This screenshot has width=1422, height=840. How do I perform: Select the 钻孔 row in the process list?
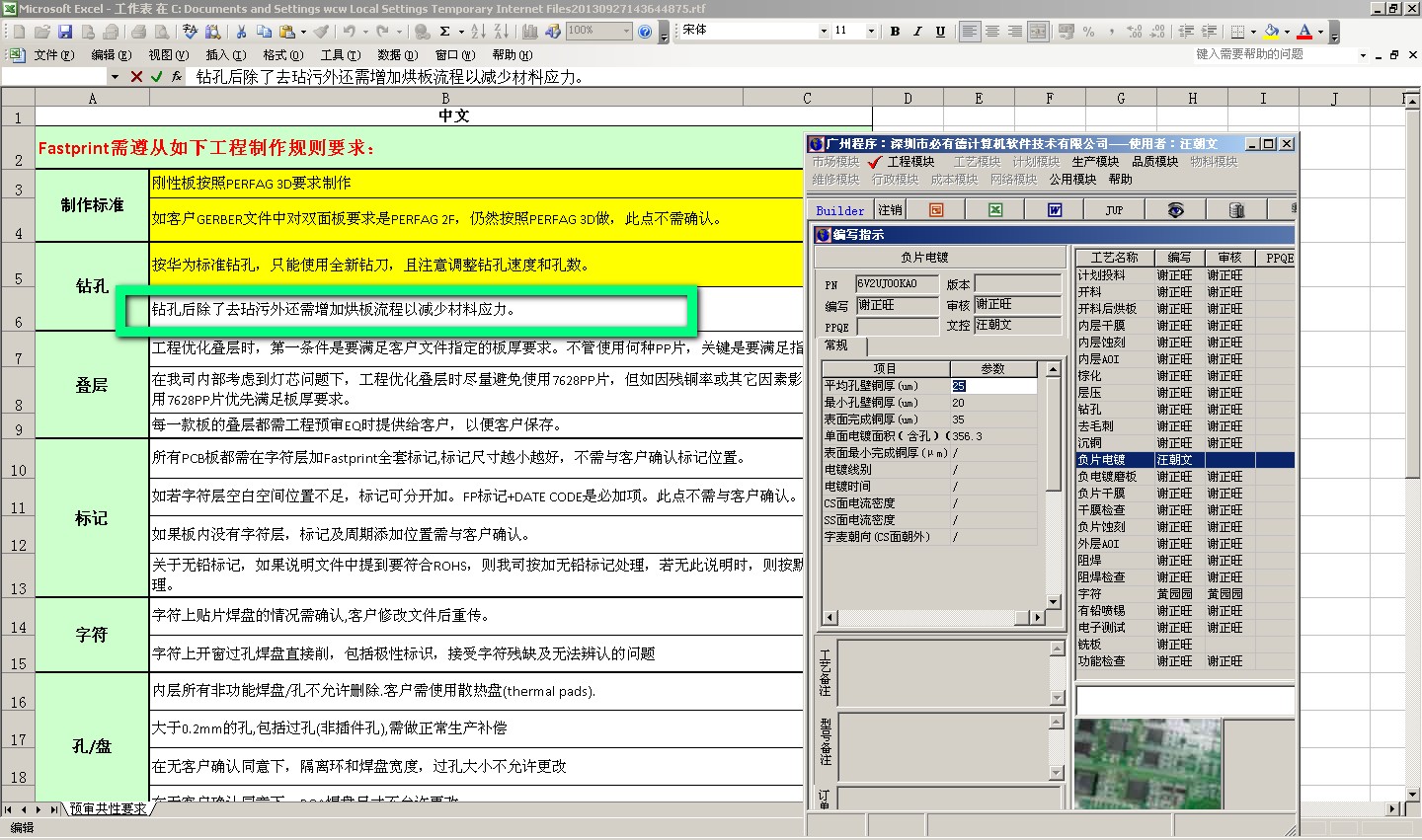[x=1185, y=410]
